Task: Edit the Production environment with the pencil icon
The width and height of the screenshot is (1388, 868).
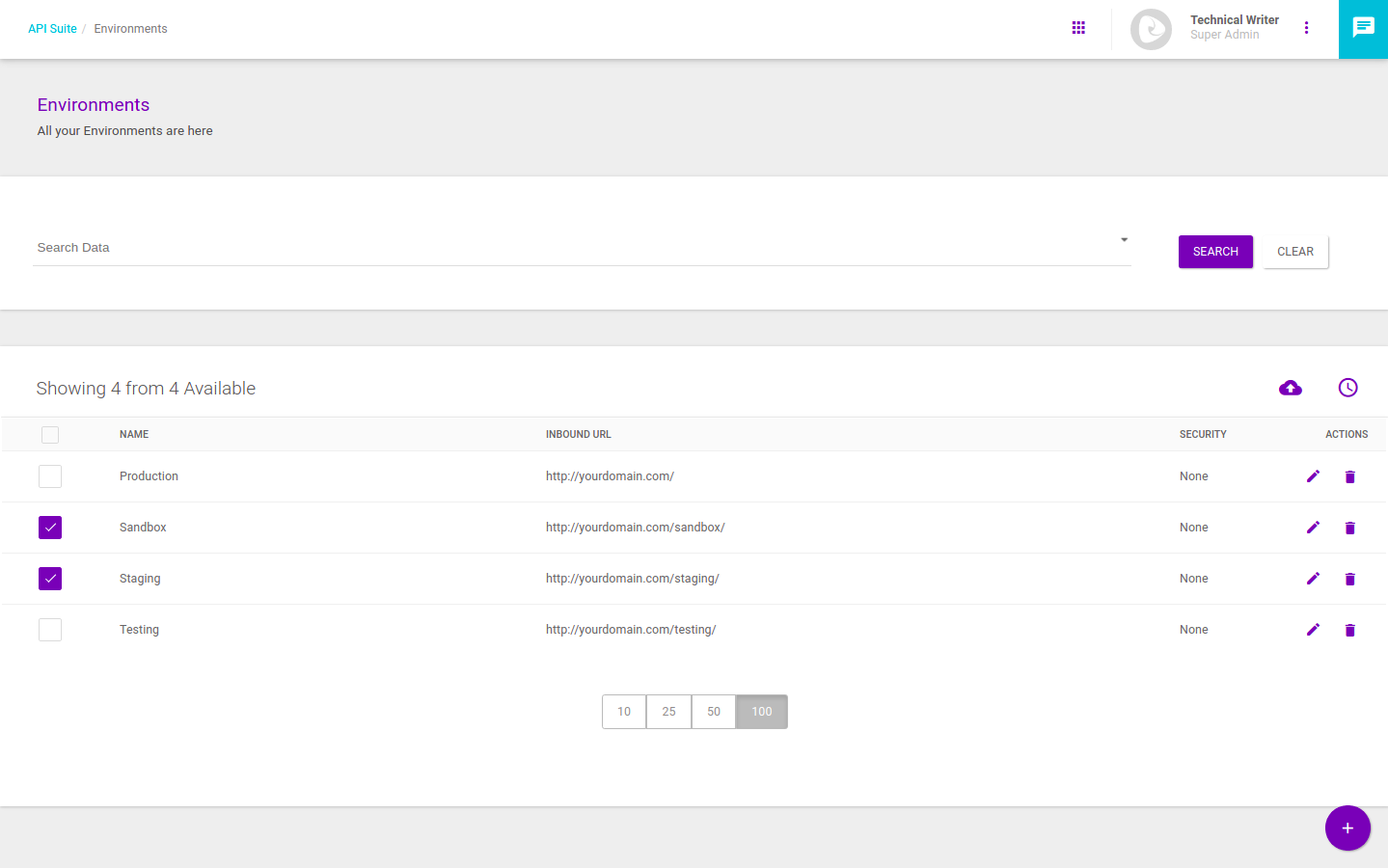Action: point(1313,475)
